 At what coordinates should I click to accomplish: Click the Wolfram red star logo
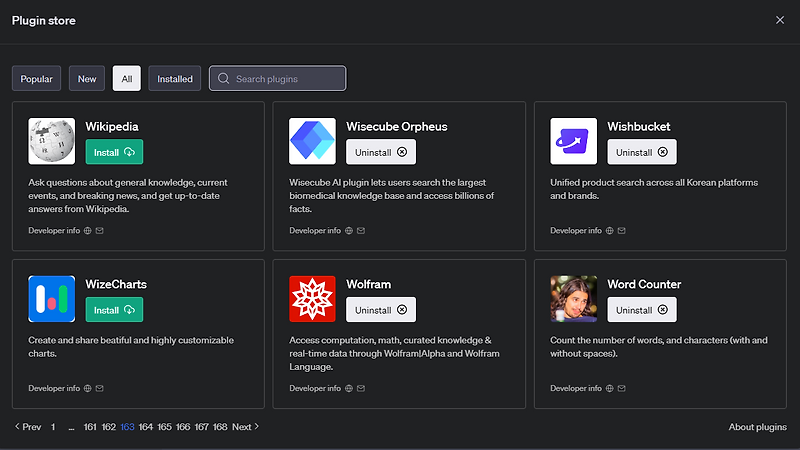[312, 299]
